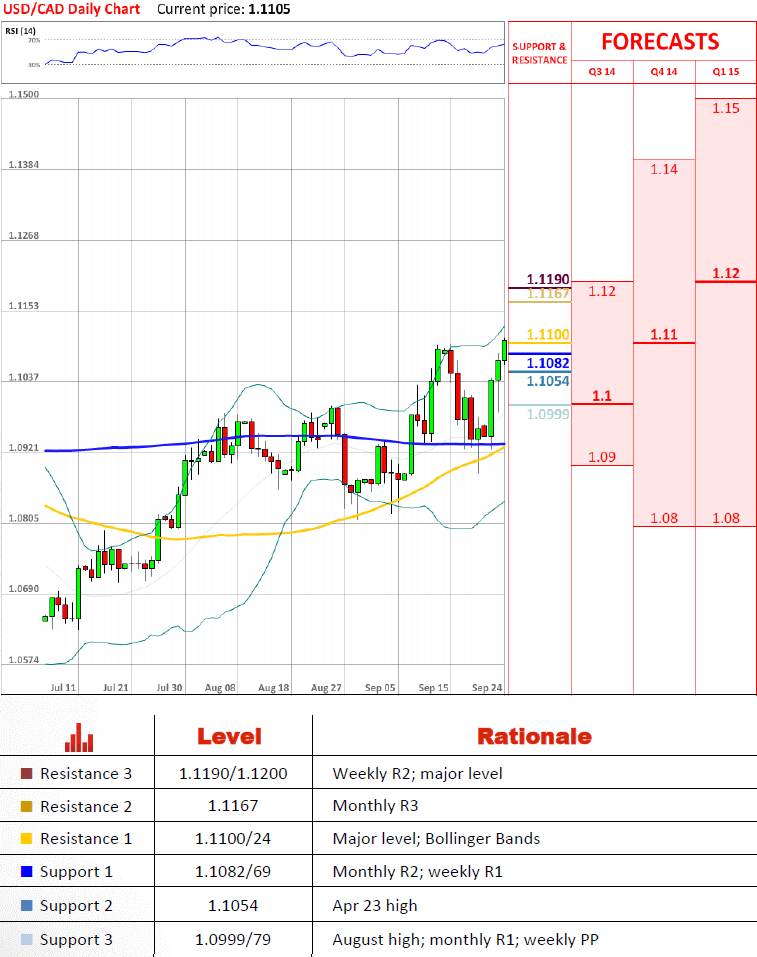Viewport: 757px width, 957px height.
Task: Click the Resistance 3 dark red swatch
Action: coord(26,773)
